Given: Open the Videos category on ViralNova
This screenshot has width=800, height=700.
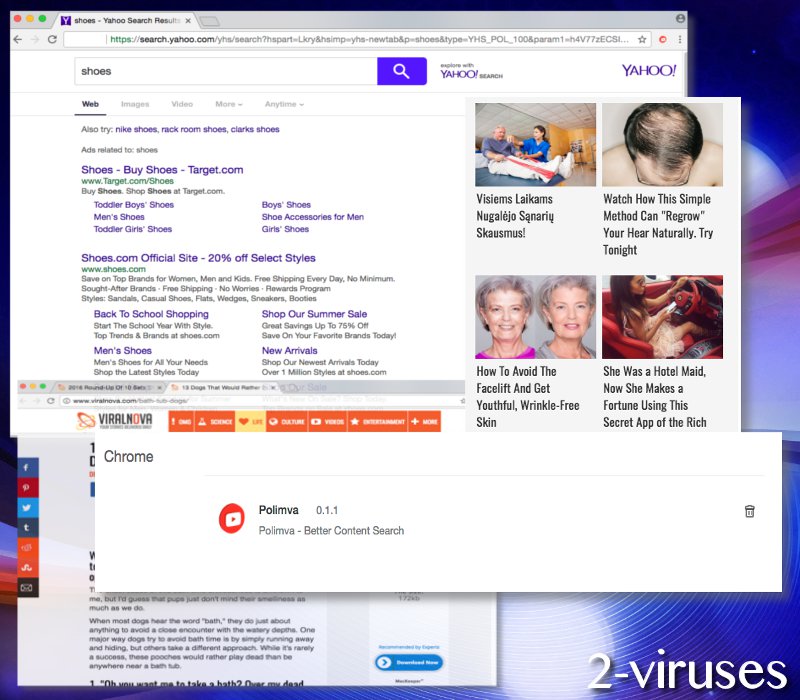Looking at the screenshot, I should click(x=327, y=422).
